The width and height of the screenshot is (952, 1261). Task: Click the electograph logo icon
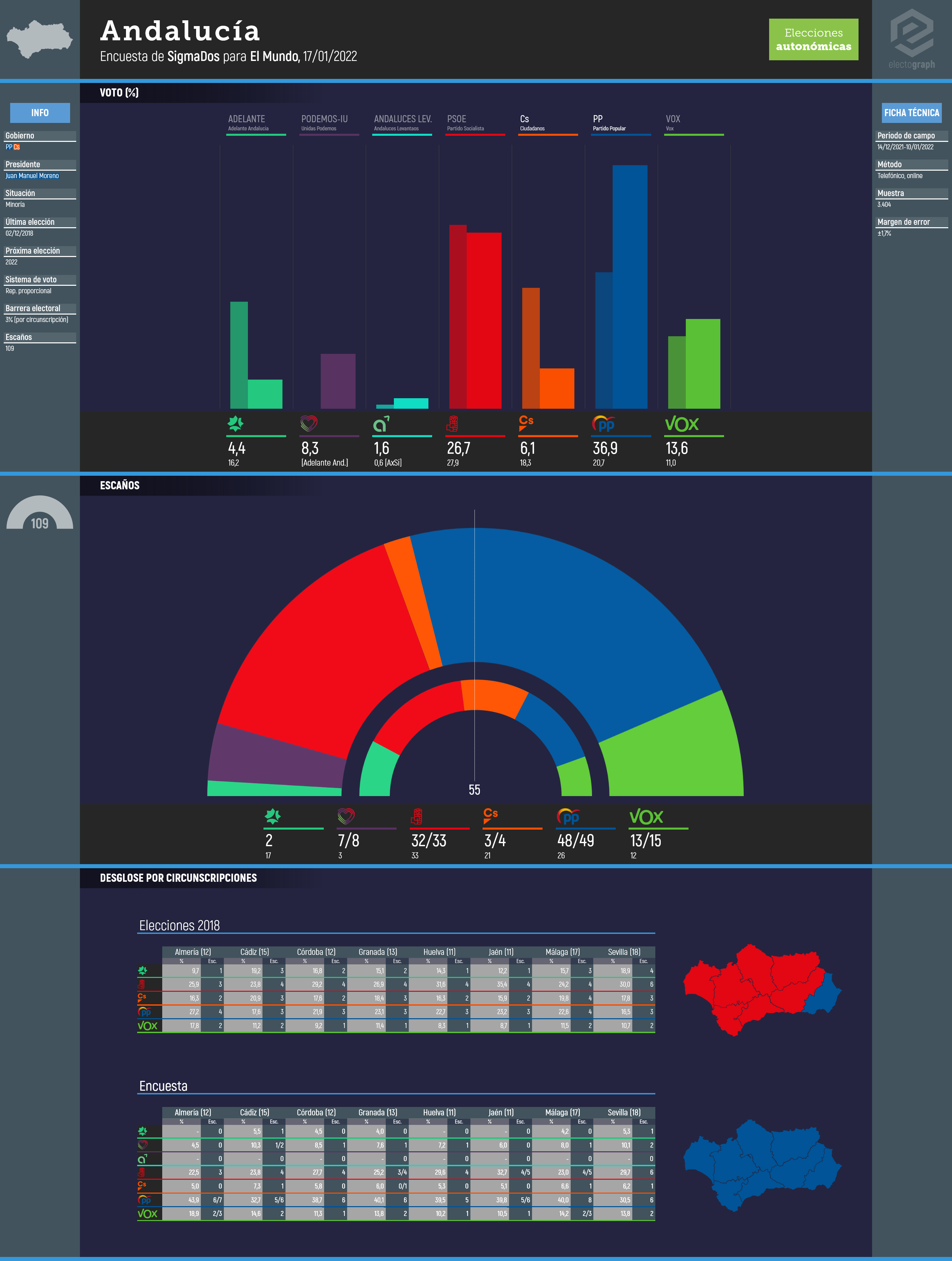pyautogui.click(x=911, y=33)
